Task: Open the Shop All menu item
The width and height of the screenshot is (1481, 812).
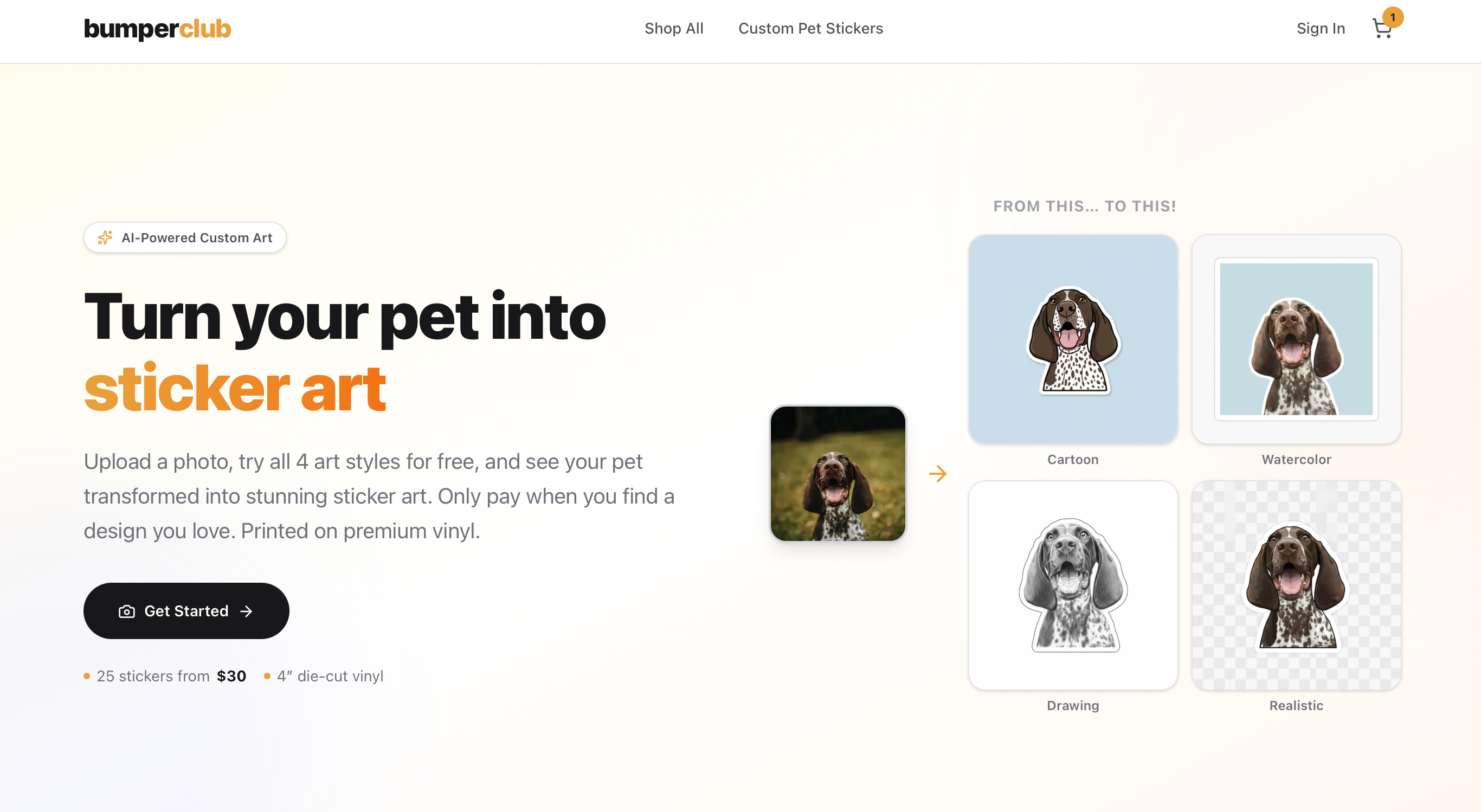Action: point(674,29)
